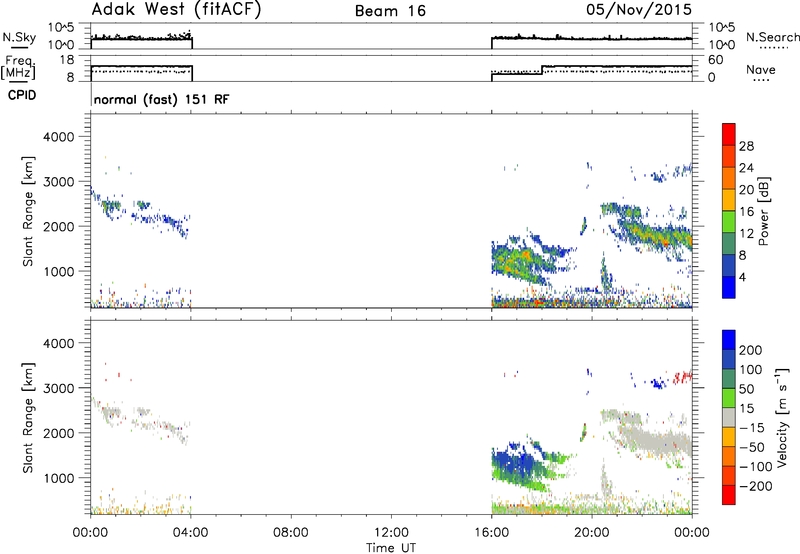Click the 'CPID' label
This screenshot has height=554, width=800.
(22, 95)
